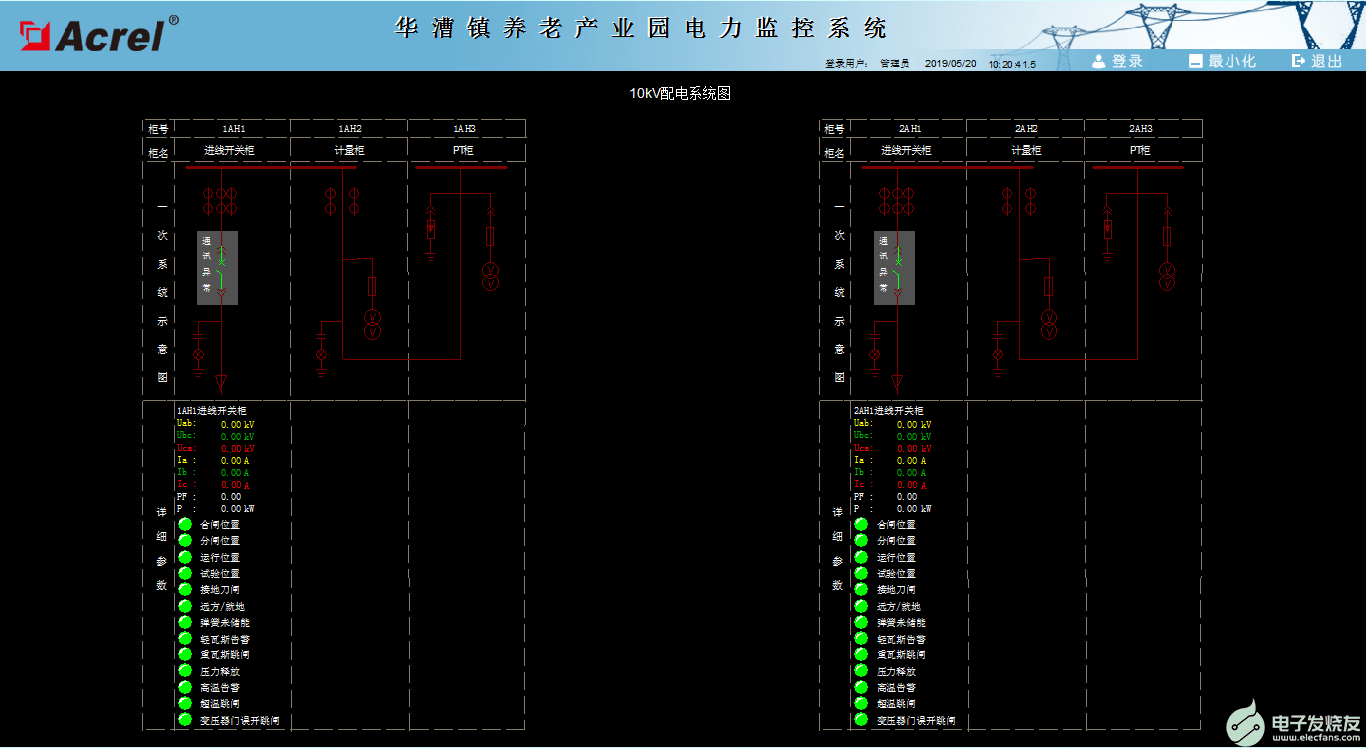
Task: Click the 1AH1 压力释放 indicator light
Action: pos(185,671)
